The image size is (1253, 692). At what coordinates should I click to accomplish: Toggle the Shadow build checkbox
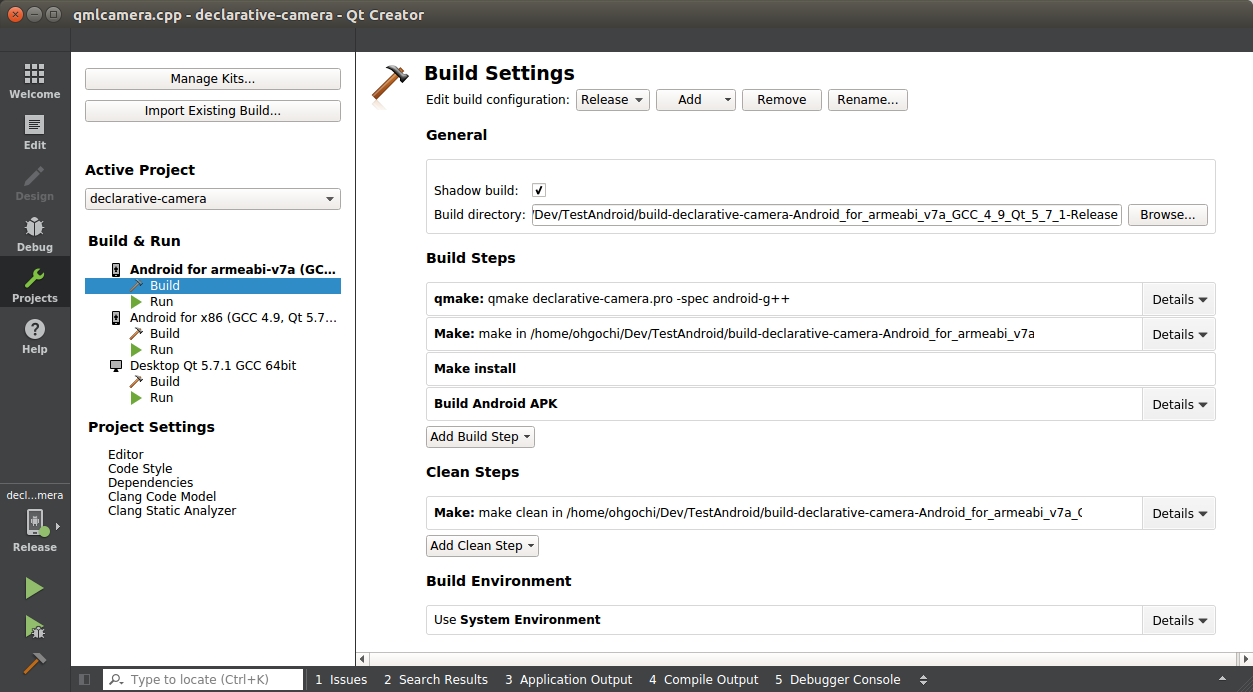[539, 190]
